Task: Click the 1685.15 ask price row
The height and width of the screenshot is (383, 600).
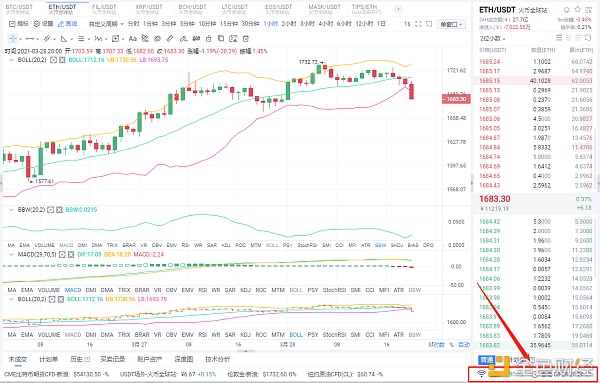Action: 533,81
